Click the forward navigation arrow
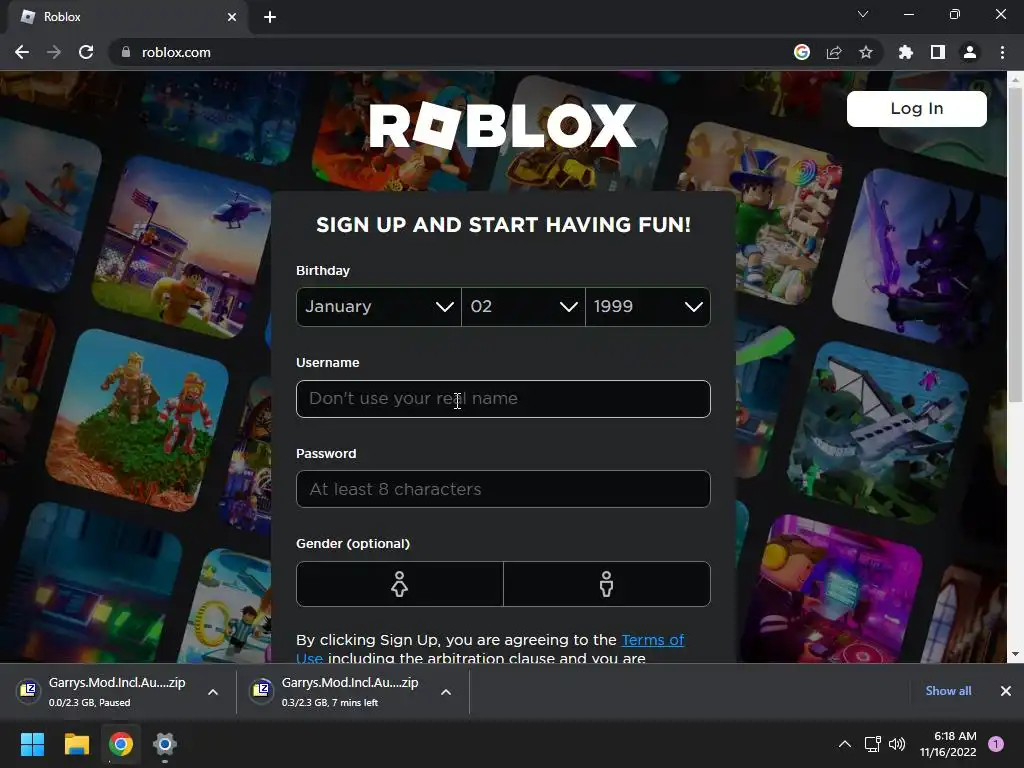This screenshot has height=768, width=1024. tap(54, 52)
